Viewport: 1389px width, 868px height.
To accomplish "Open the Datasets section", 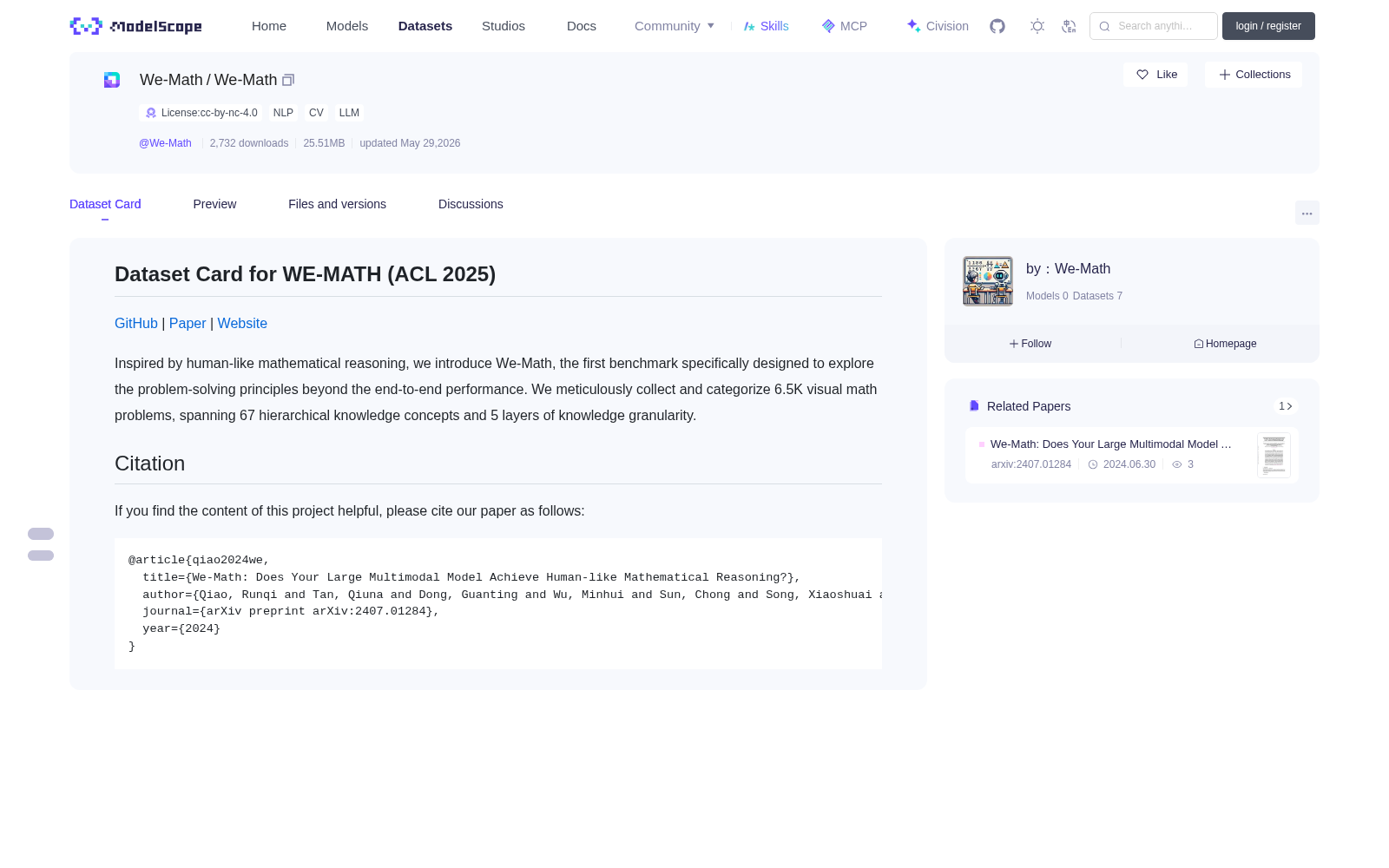I will click(x=425, y=26).
